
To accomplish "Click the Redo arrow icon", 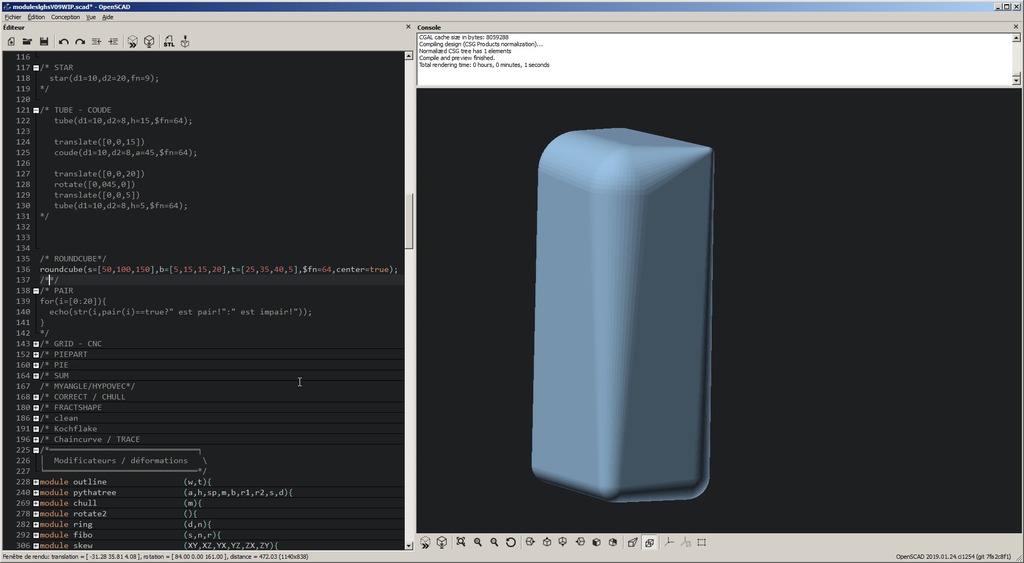I will coord(79,42).
